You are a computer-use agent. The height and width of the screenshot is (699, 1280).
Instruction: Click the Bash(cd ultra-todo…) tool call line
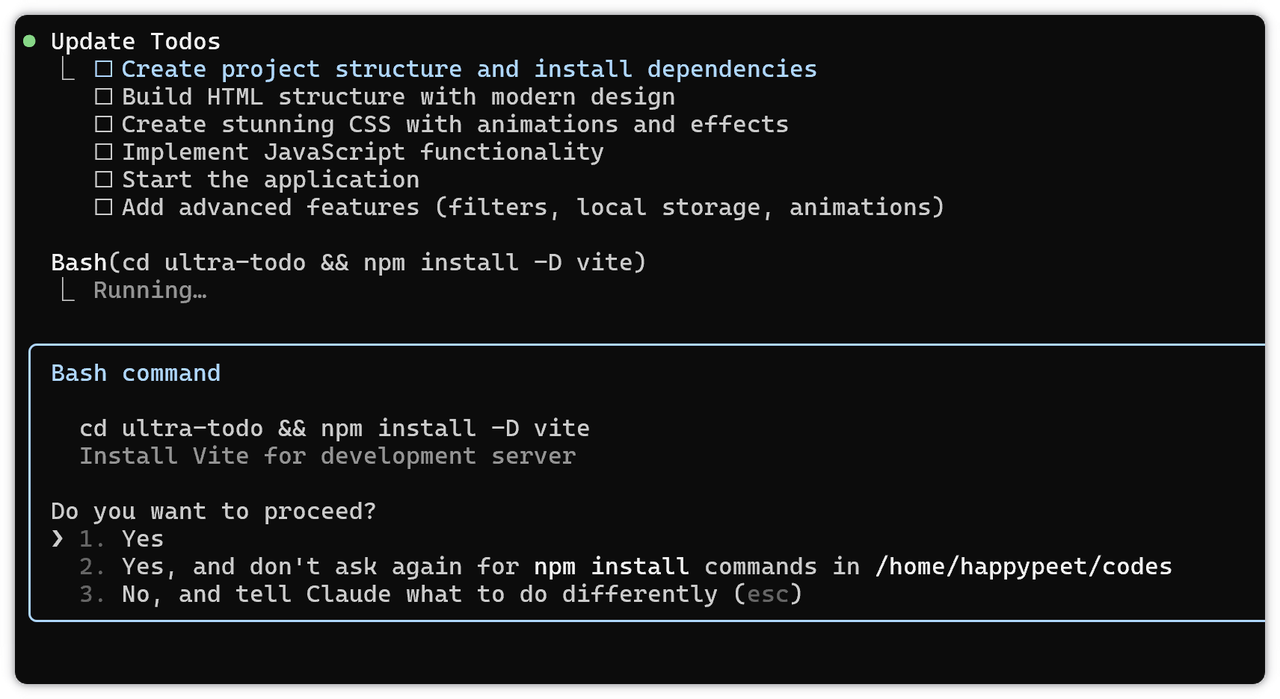[348, 262]
